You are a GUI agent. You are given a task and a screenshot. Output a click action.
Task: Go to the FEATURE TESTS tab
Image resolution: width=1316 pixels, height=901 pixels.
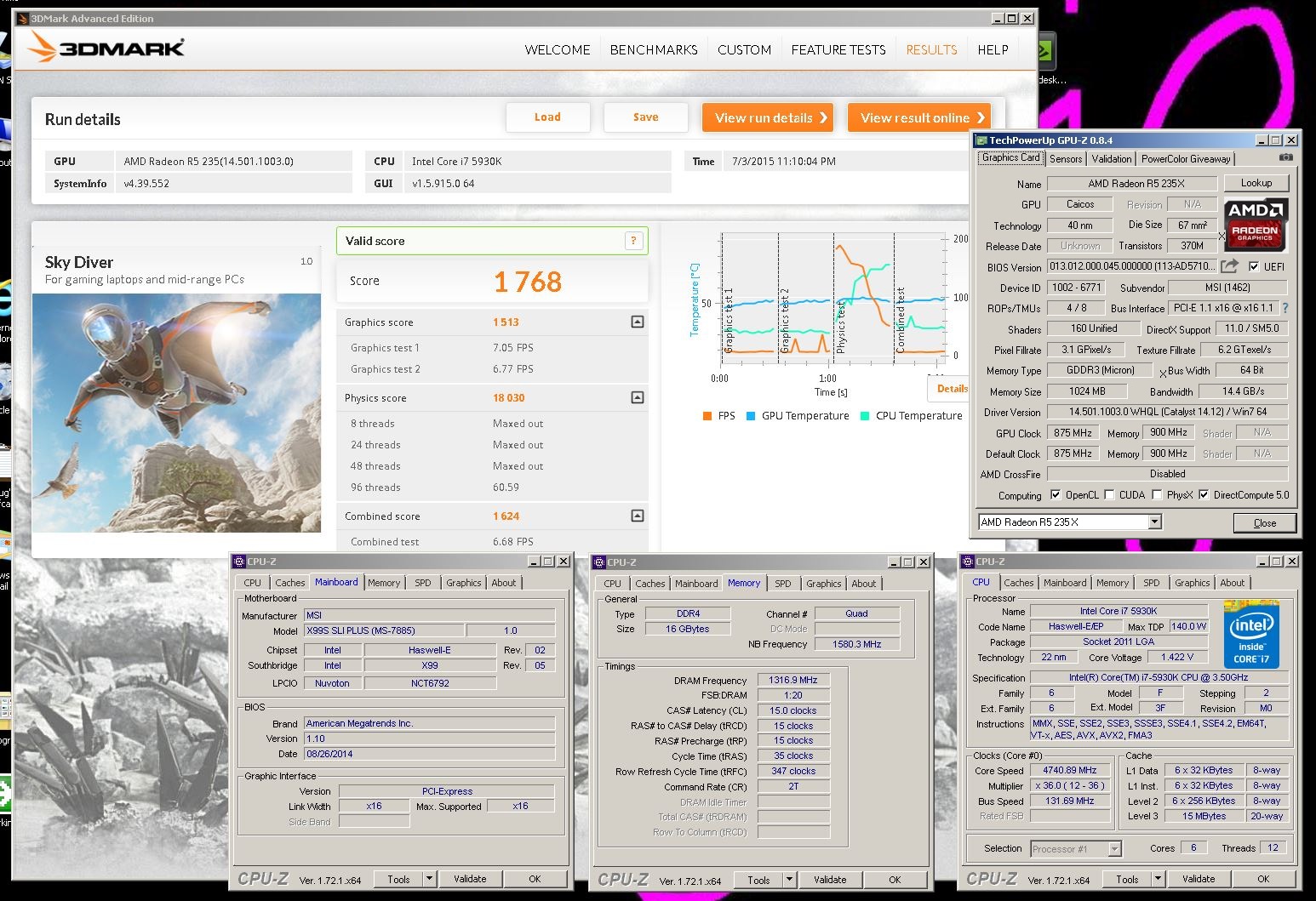point(838,50)
